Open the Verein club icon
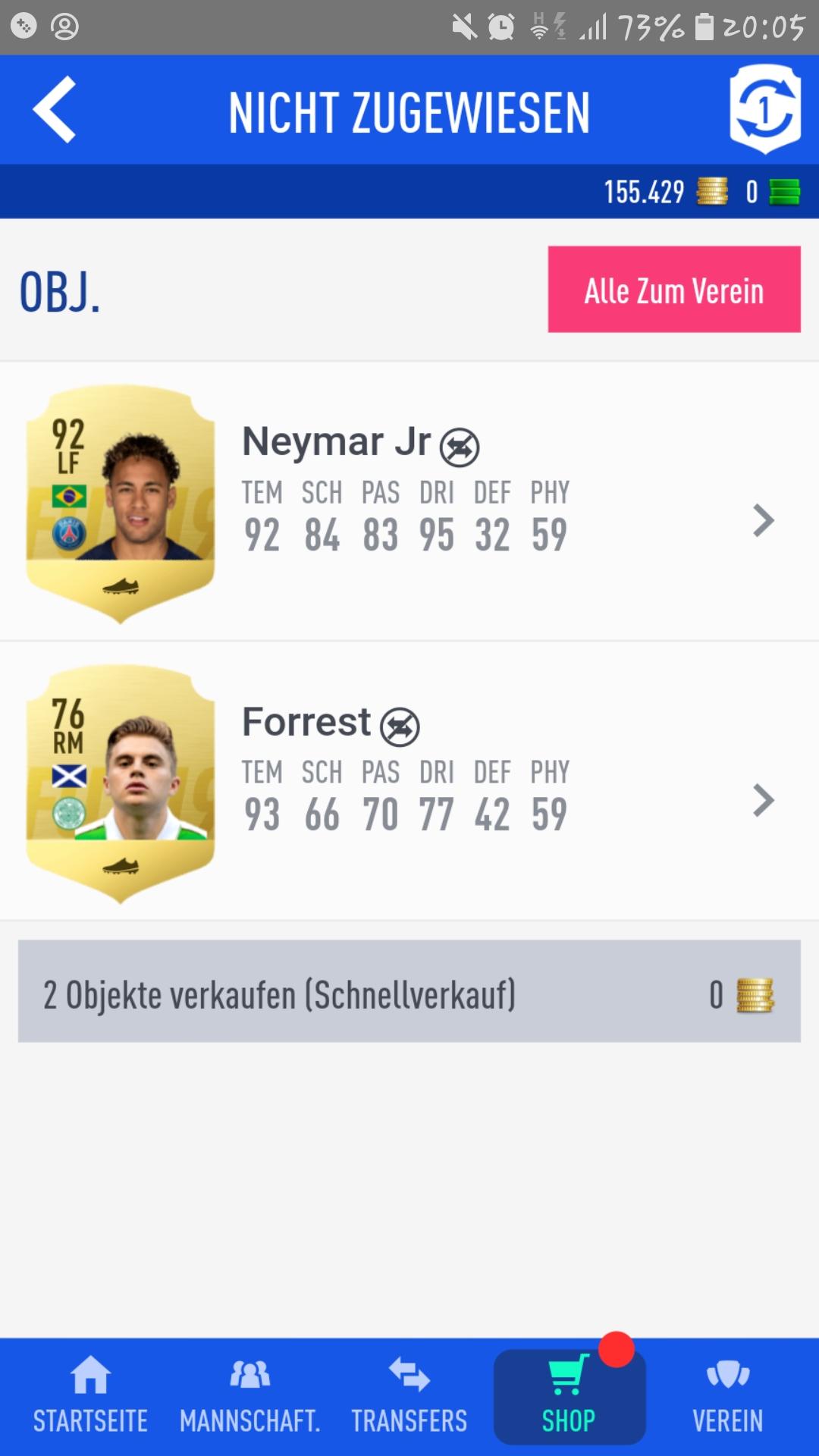This screenshot has width=819, height=1456. pos(728,1374)
